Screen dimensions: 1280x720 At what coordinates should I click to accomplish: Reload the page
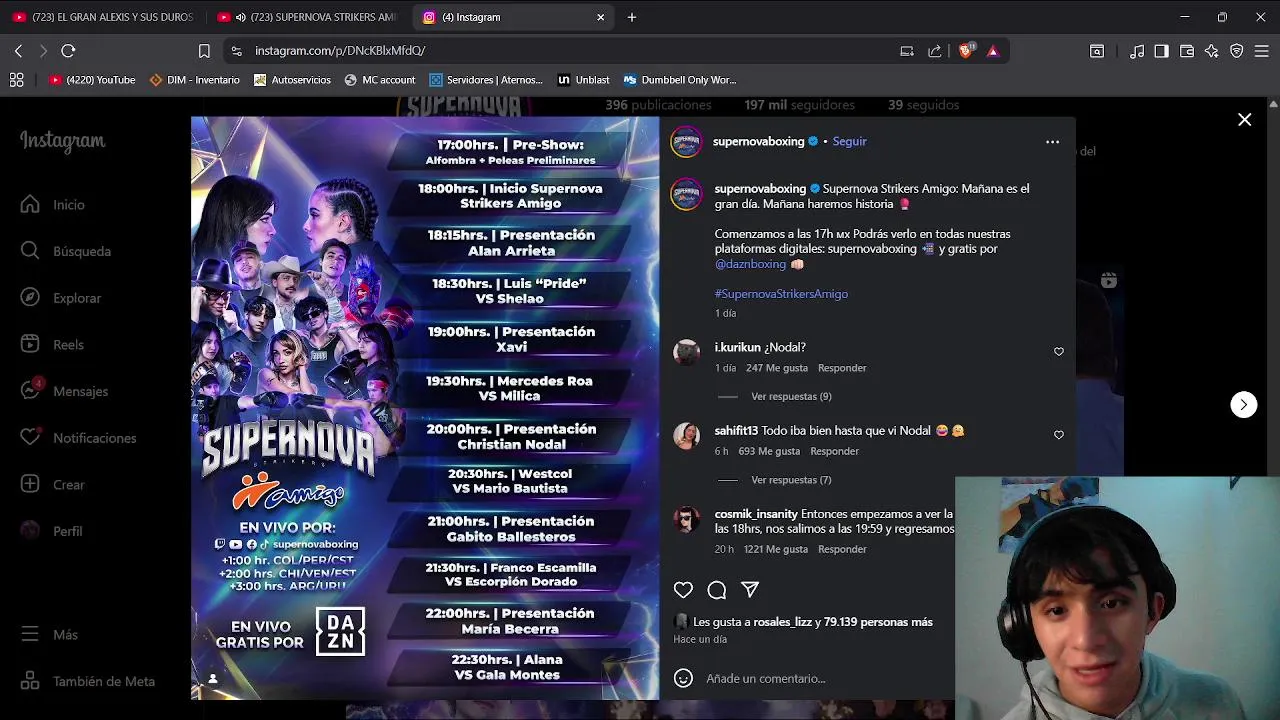point(68,51)
